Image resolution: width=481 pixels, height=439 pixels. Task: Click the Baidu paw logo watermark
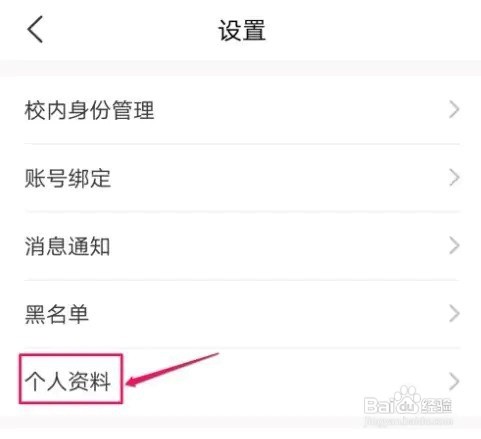point(407,400)
